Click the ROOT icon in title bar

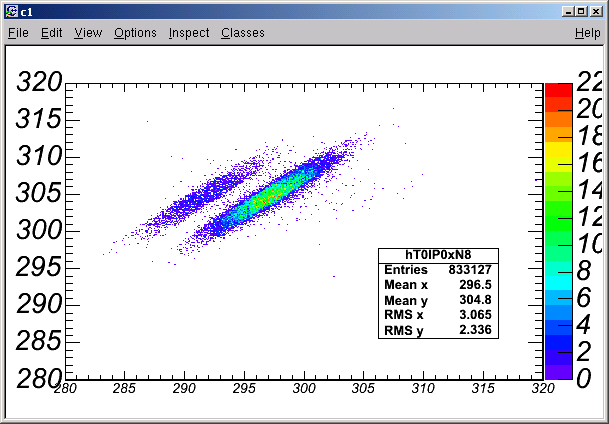coord(12,12)
